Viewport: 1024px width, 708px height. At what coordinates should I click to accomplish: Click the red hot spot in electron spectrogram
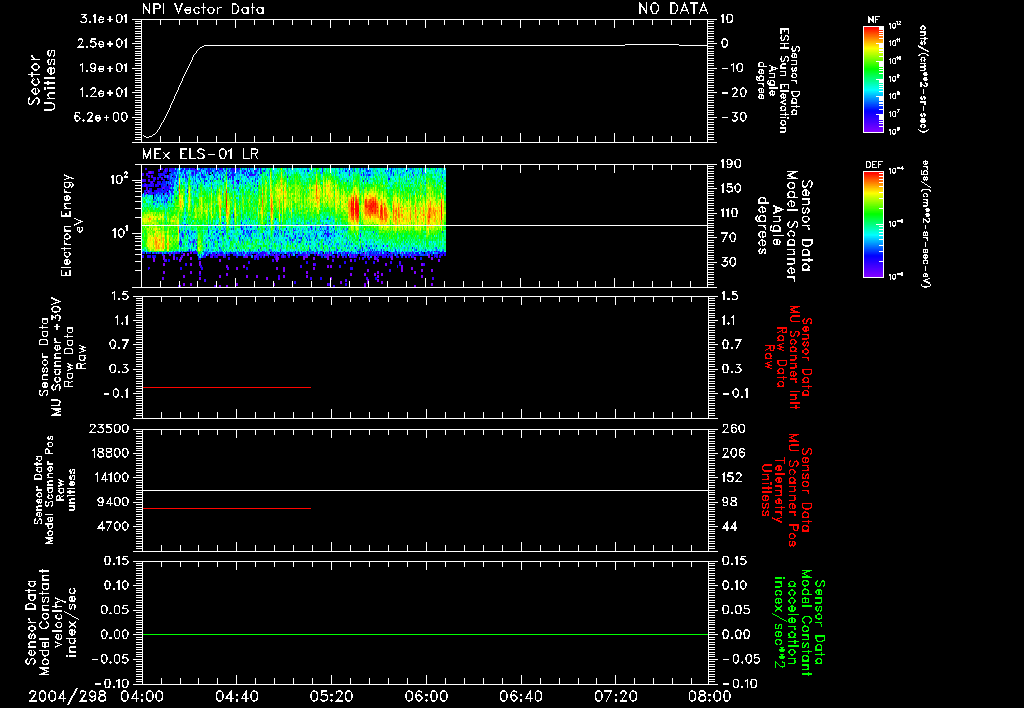tap(371, 208)
